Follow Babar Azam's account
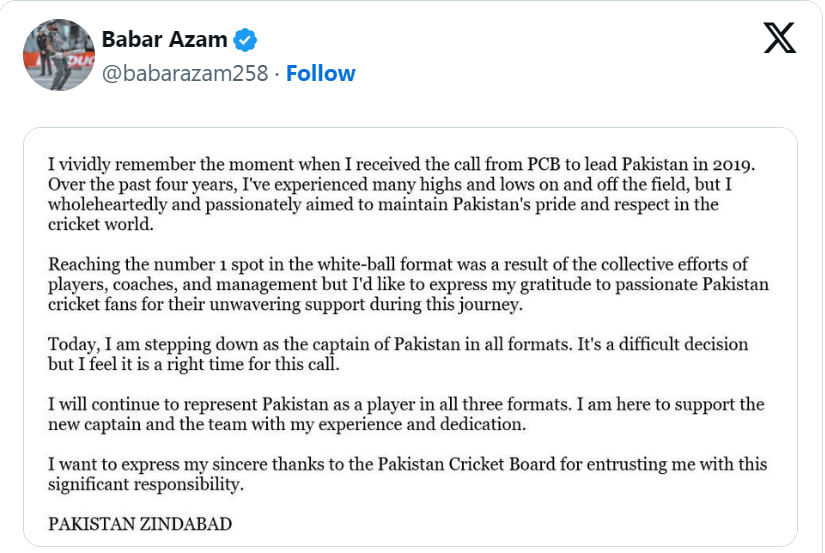825x553 pixels. (320, 74)
